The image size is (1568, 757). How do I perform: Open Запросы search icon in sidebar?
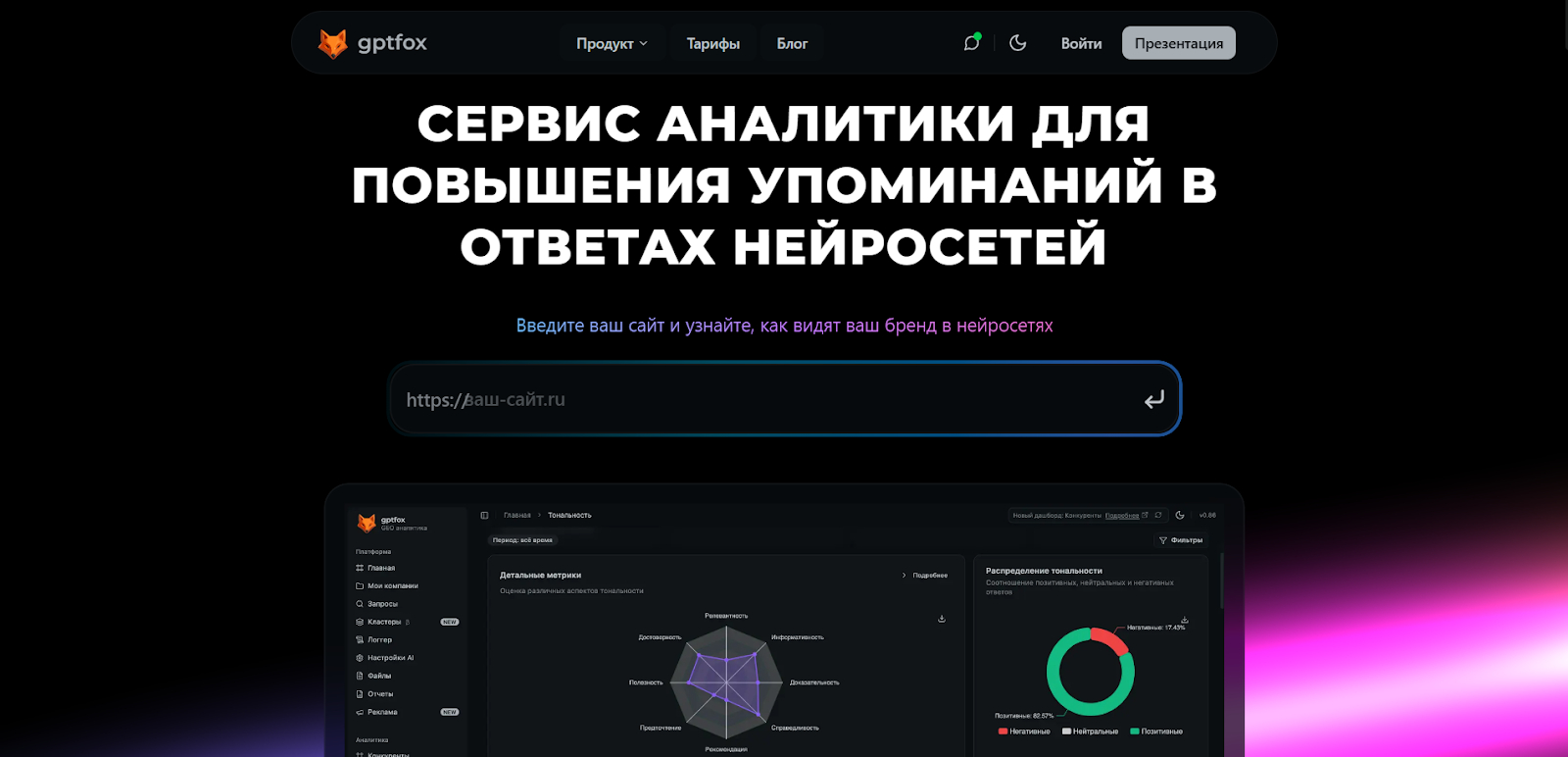coord(360,604)
